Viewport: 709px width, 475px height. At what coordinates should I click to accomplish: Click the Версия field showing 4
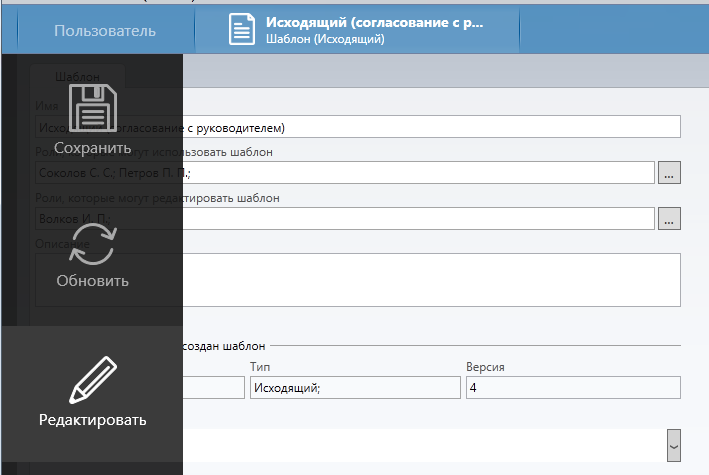tap(572, 388)
